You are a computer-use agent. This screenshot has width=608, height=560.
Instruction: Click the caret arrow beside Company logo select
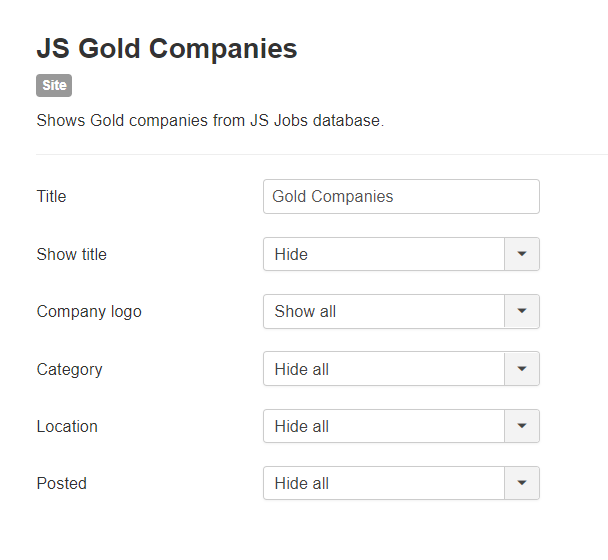point(522,311)
